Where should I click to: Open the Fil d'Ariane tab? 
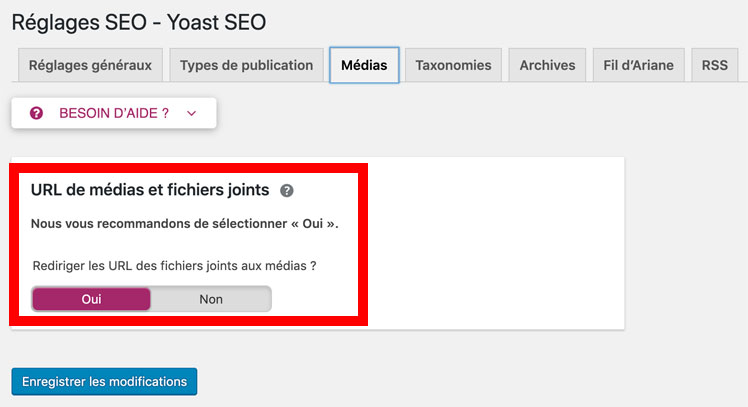(x=638, y=65)
